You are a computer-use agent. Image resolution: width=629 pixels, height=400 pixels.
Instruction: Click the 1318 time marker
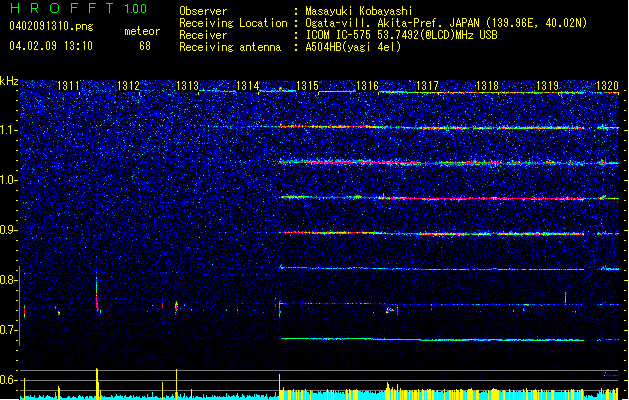click(x=487, y=86)
